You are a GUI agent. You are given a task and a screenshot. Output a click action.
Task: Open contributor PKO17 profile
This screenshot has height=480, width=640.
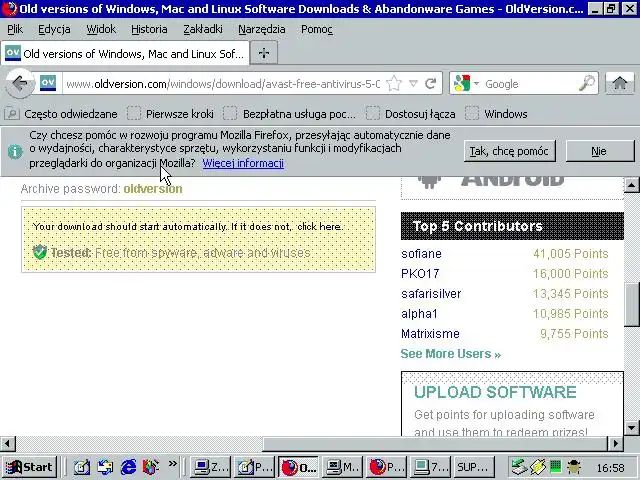[420, 273]
